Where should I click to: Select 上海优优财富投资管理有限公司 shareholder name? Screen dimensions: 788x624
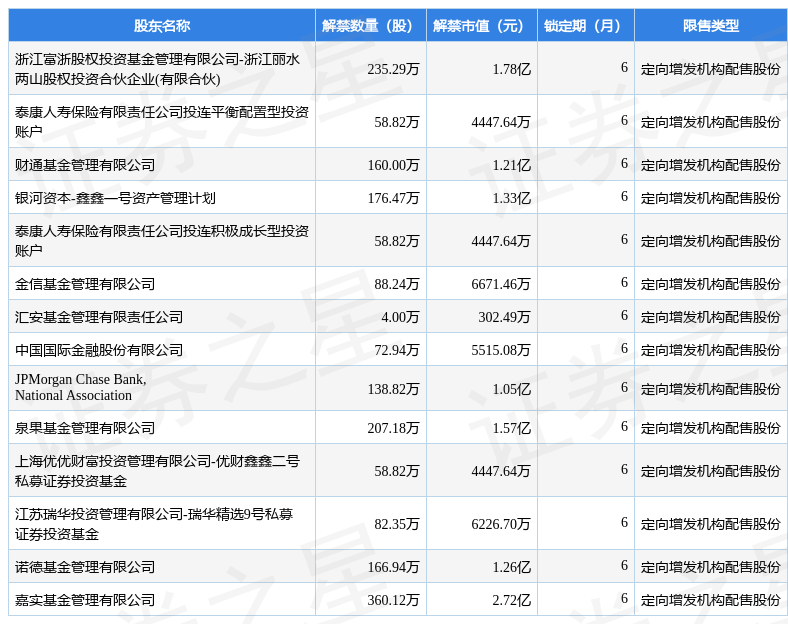click(x=157, y=471)
